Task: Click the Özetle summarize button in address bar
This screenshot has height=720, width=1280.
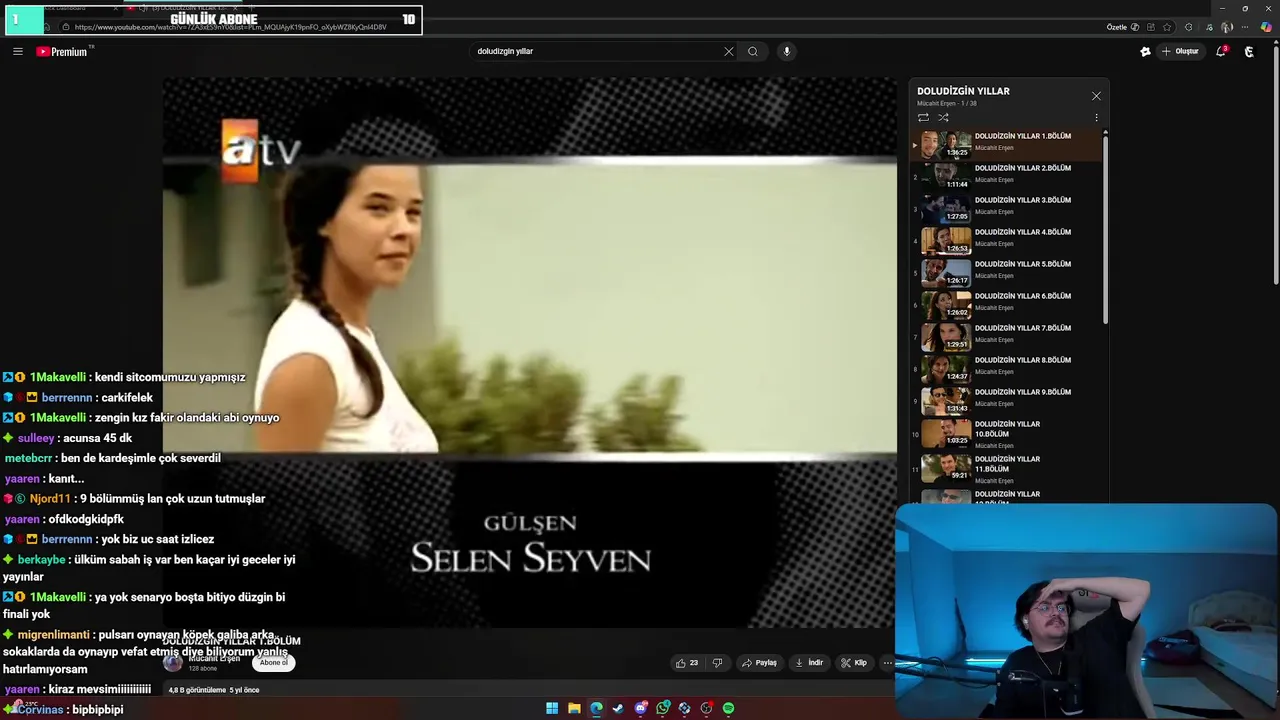Action: point(1122,27)
